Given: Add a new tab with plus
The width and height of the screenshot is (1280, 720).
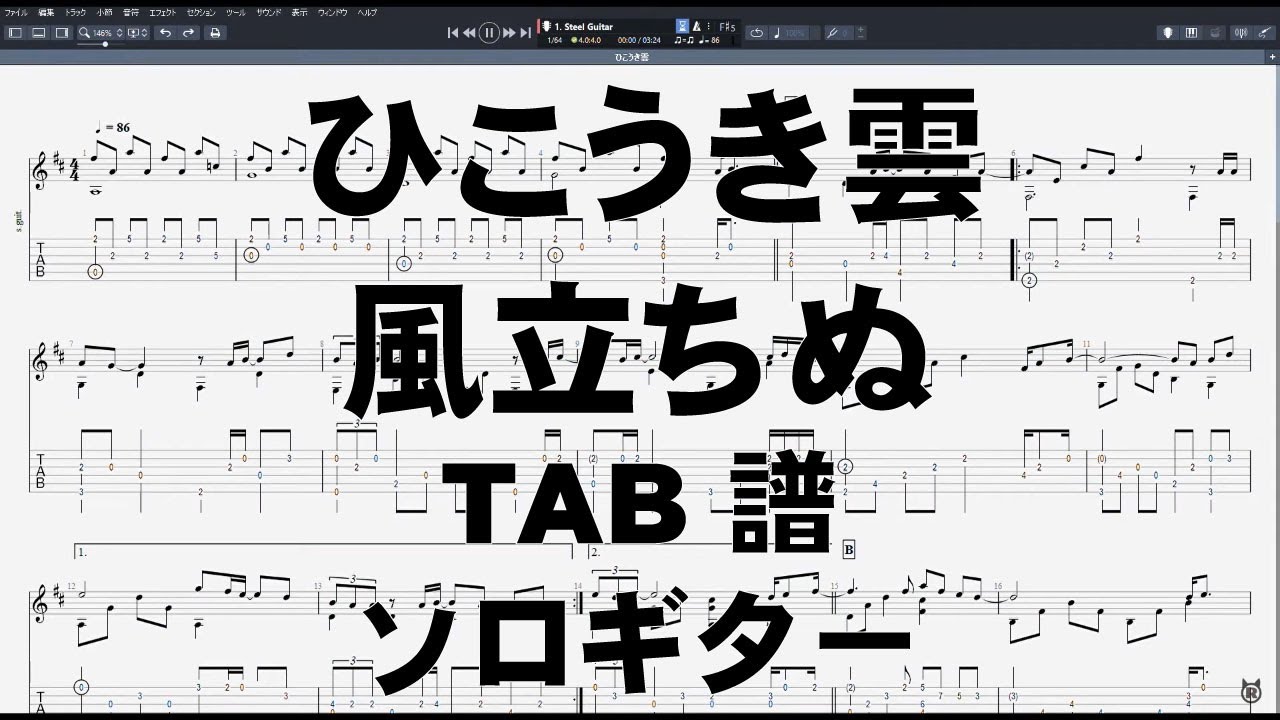Looking at the screenshot, I should (x=1273, y=57).
